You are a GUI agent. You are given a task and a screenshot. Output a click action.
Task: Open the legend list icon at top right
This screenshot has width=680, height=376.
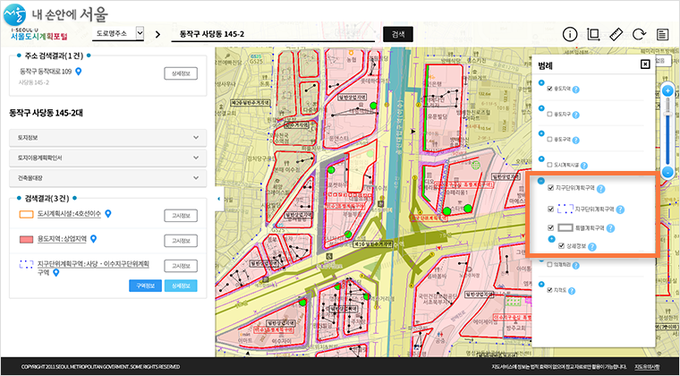662,34
